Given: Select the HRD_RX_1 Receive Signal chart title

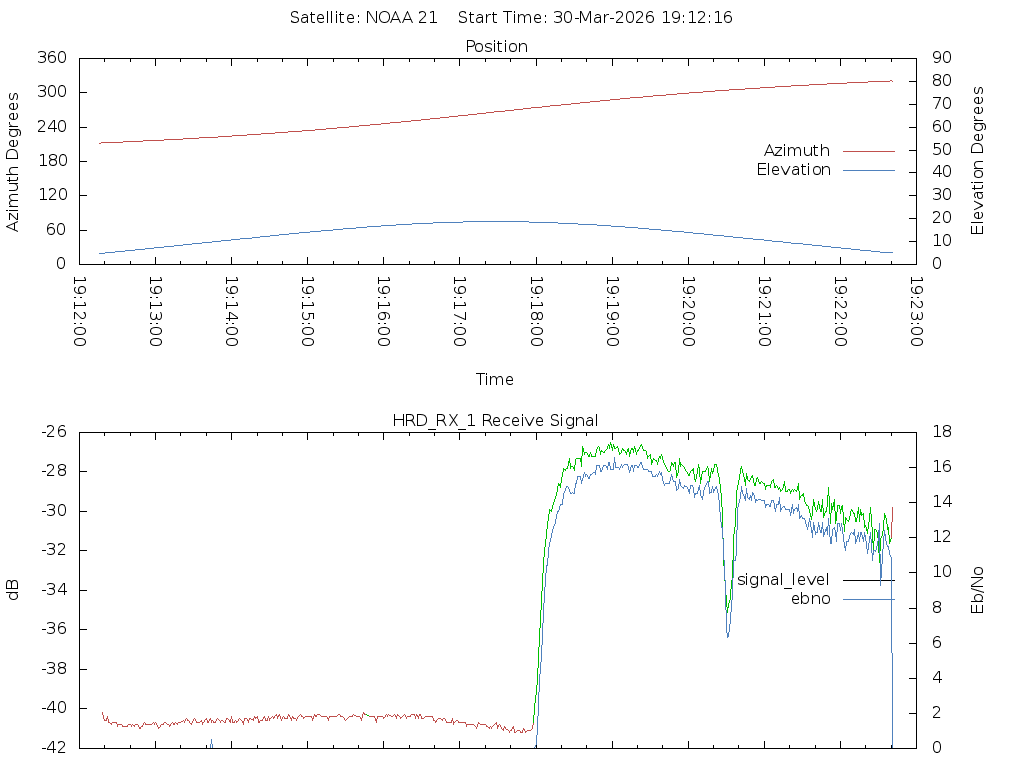Looking at the screenshot, I should (495, 420).
